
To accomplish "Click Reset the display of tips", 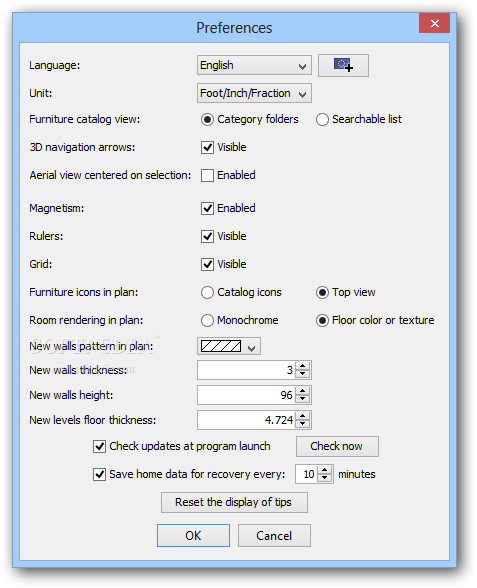I will [x=234, y=502].
